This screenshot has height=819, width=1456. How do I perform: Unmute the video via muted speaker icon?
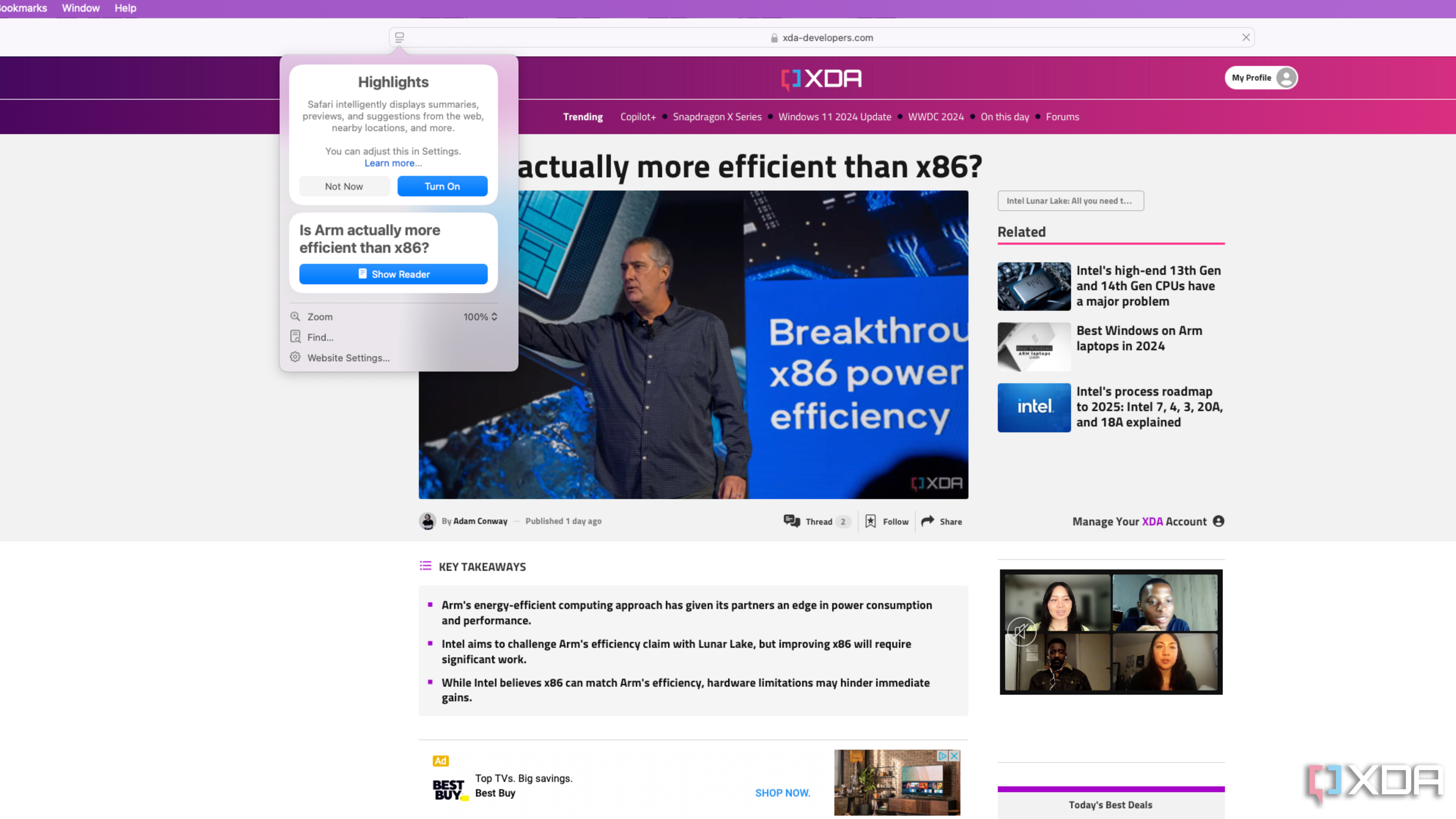point(1021,631)
